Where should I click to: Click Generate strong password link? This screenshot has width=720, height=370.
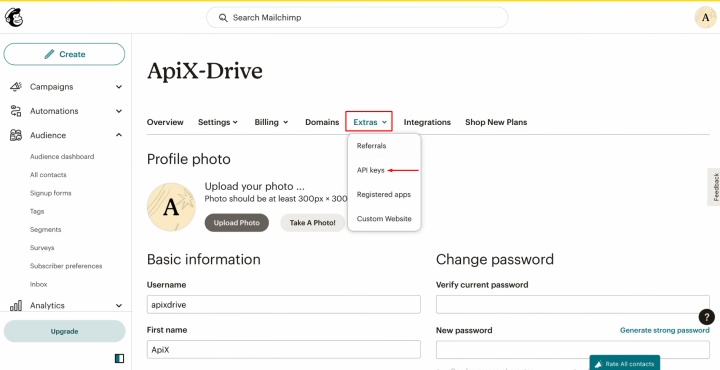tap(664, 330)
